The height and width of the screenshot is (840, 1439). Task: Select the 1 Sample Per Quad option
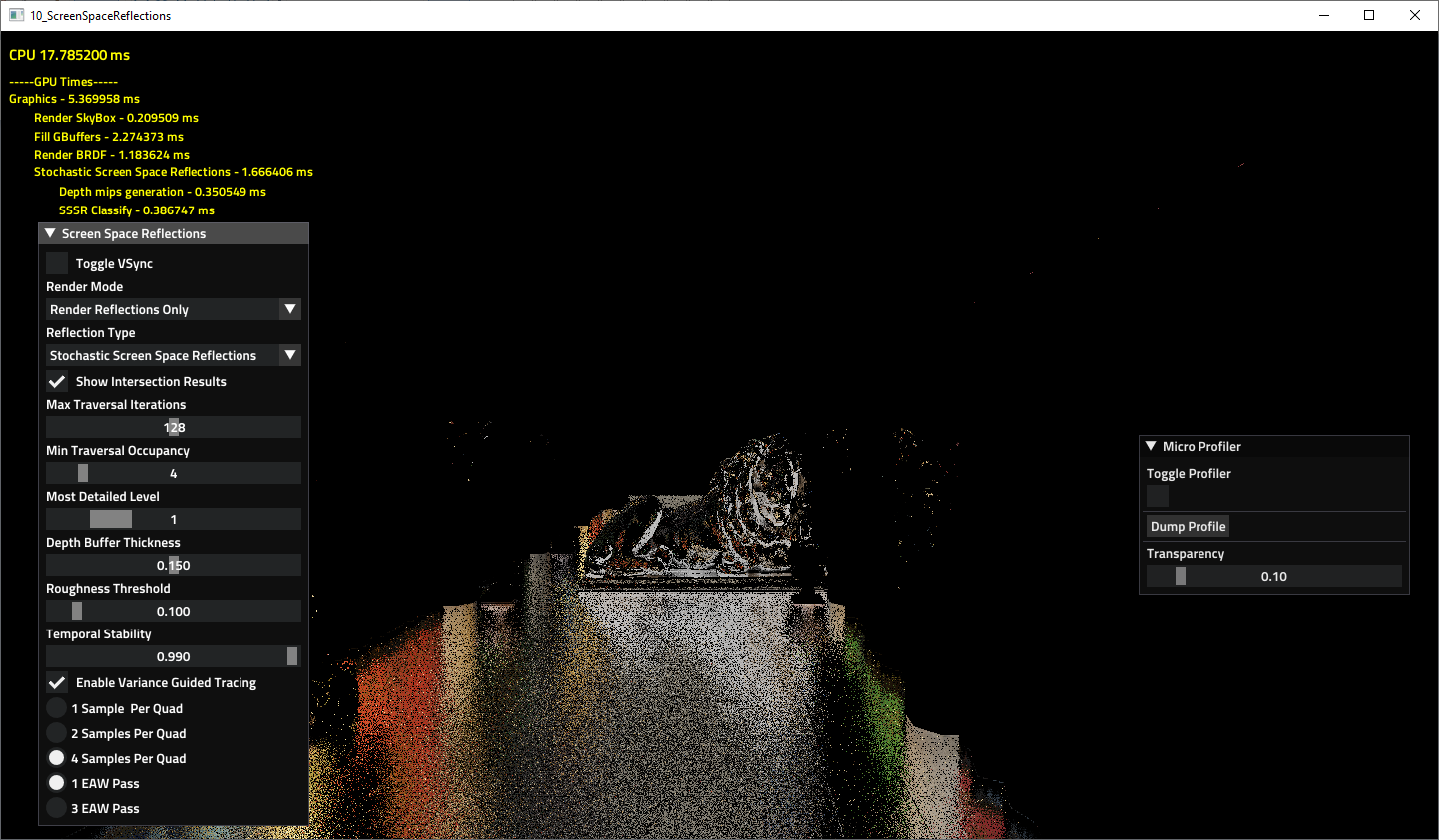pyautogui.click(x=56, y=707)
